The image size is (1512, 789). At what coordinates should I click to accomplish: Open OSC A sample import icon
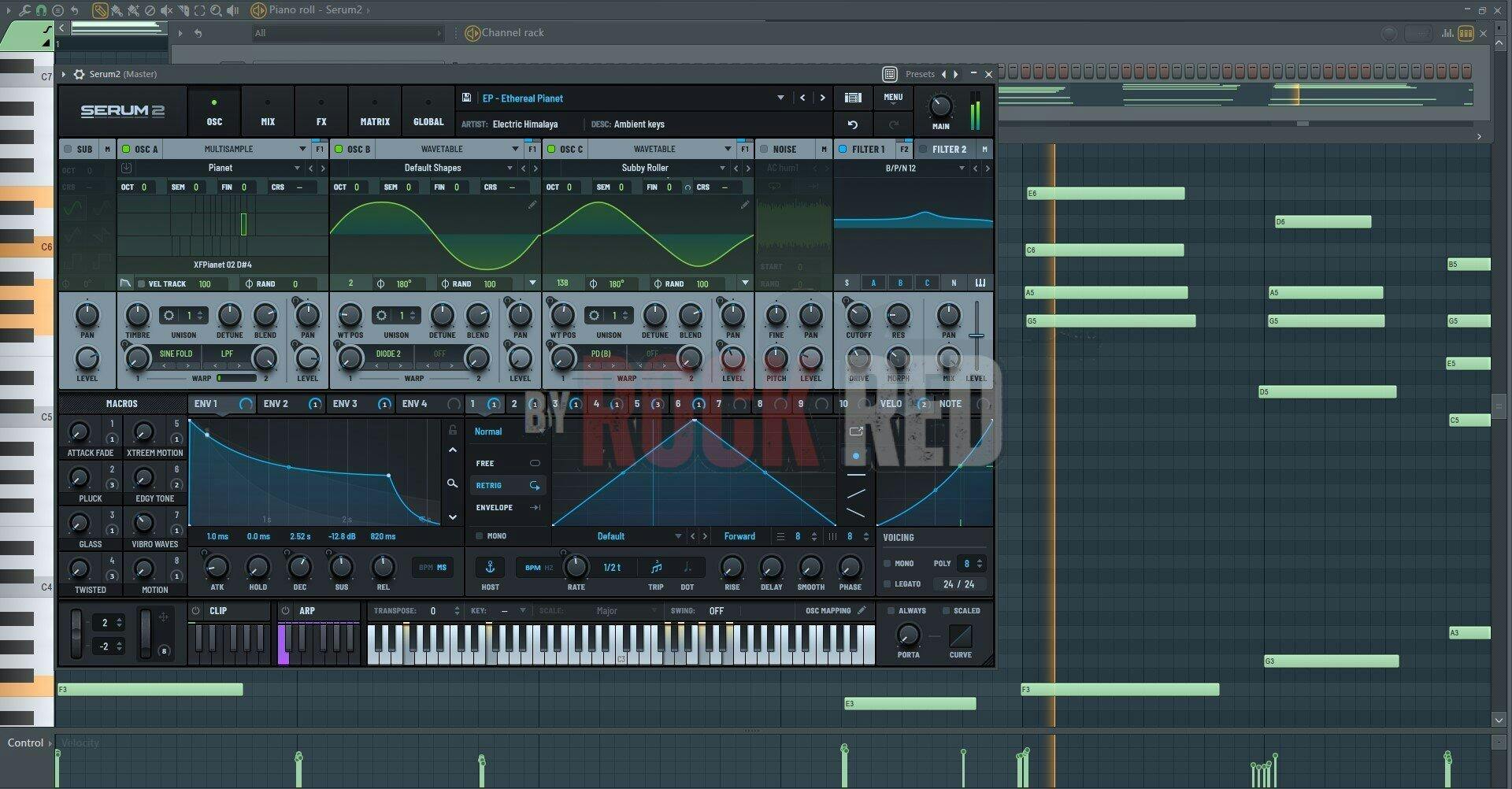tap(126, 168)
